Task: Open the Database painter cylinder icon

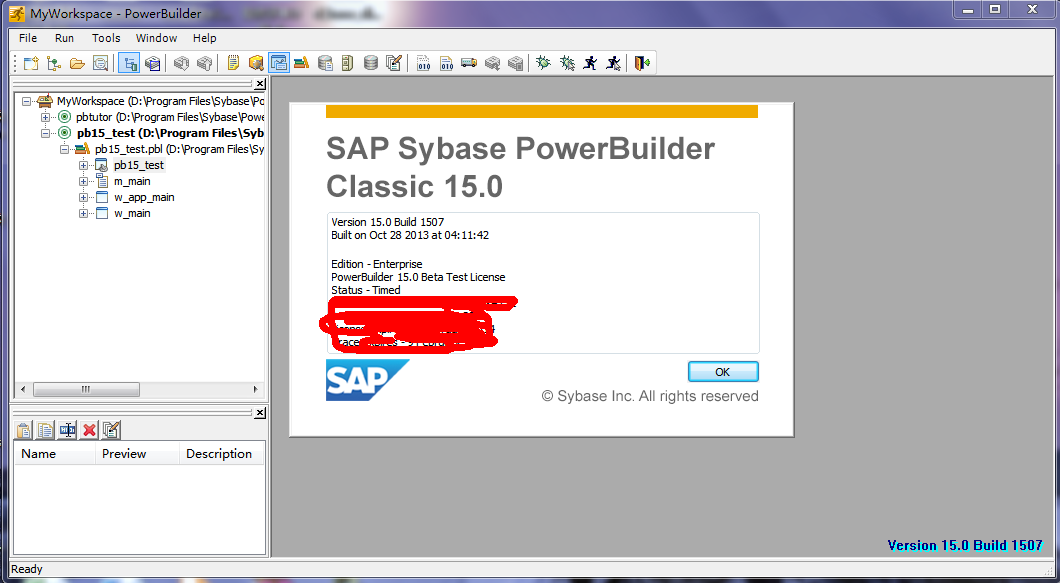Action: pos(370,63)
